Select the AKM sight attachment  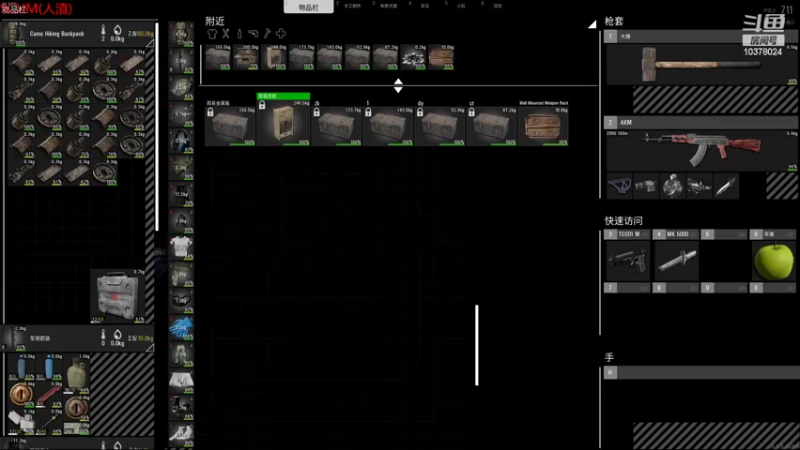[x=645, y=186]
